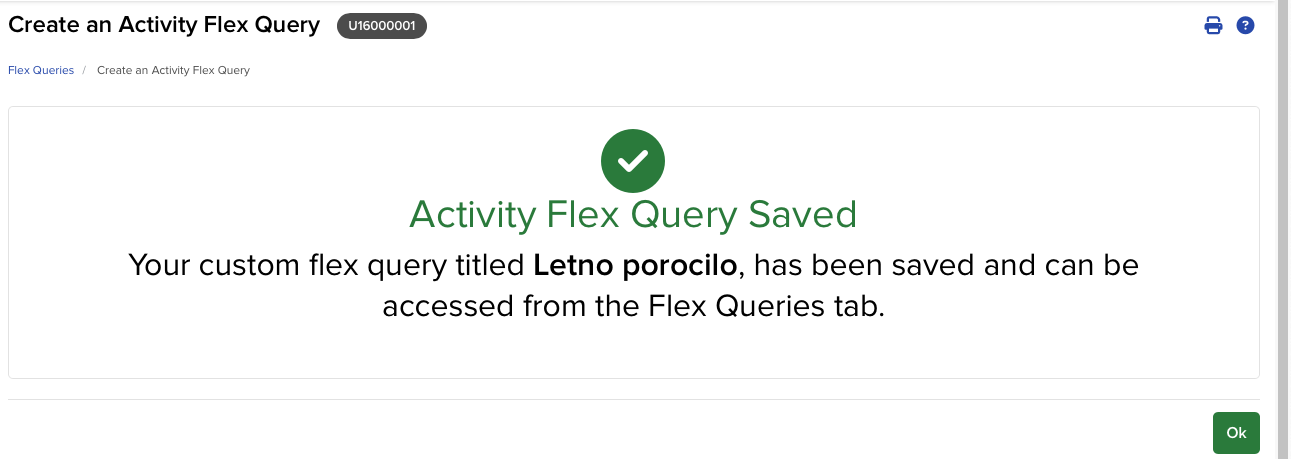Click "accessed from the Flex Queries tab." line

tap(633, 306)
